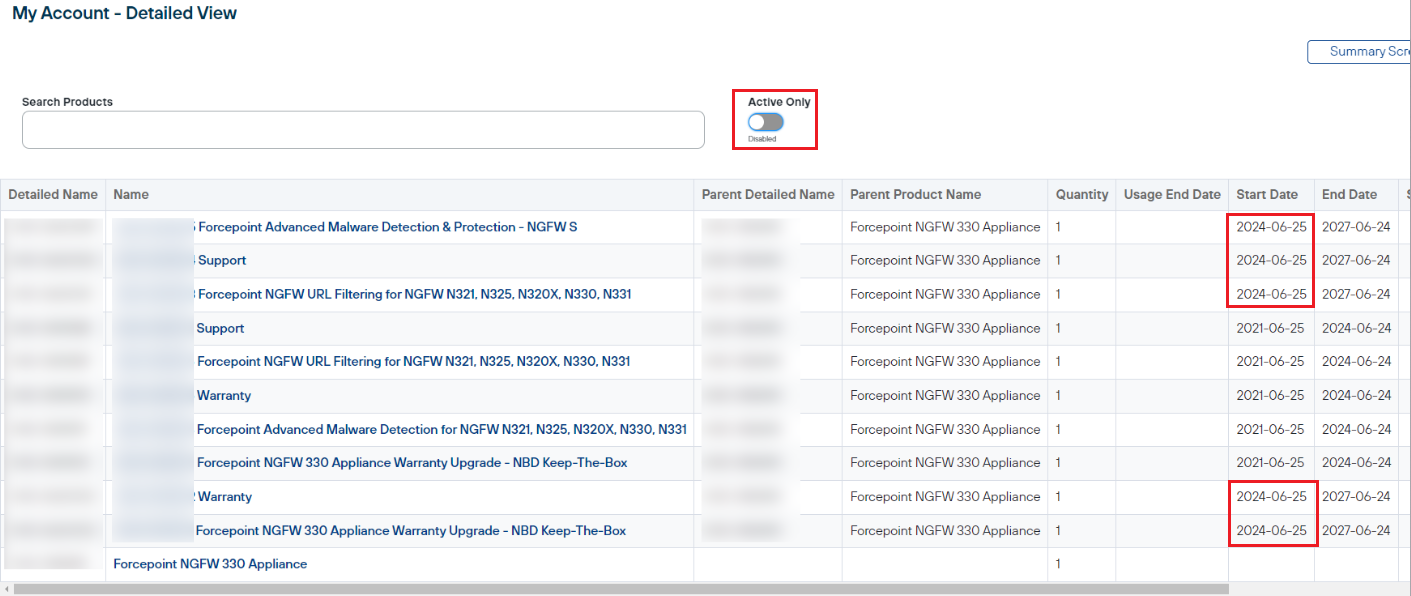Select quantity 1 in the bottom appliance-only row

(1058, 564)
